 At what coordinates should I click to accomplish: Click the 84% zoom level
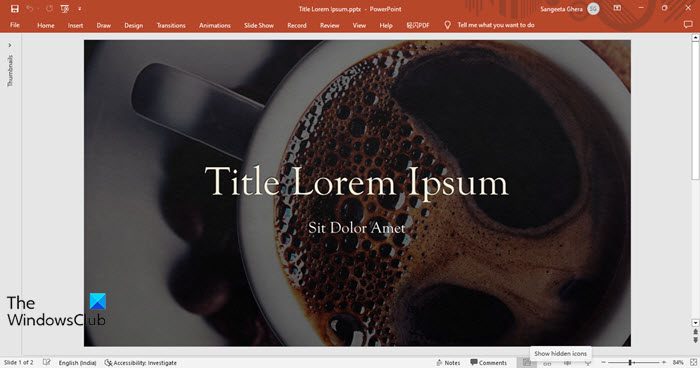coord(678,363)
